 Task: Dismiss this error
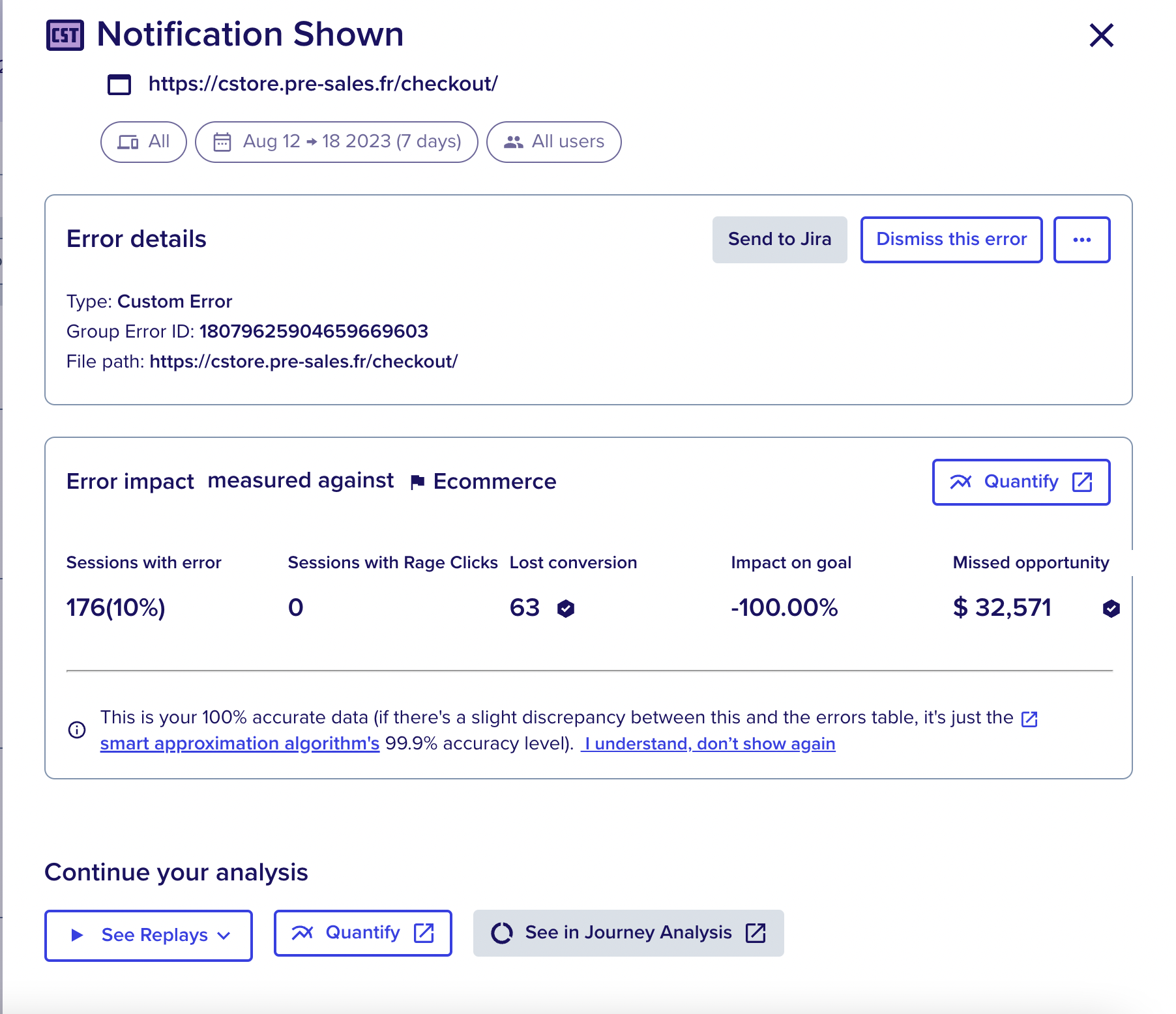pyautogui.click(x=950, y=239)
